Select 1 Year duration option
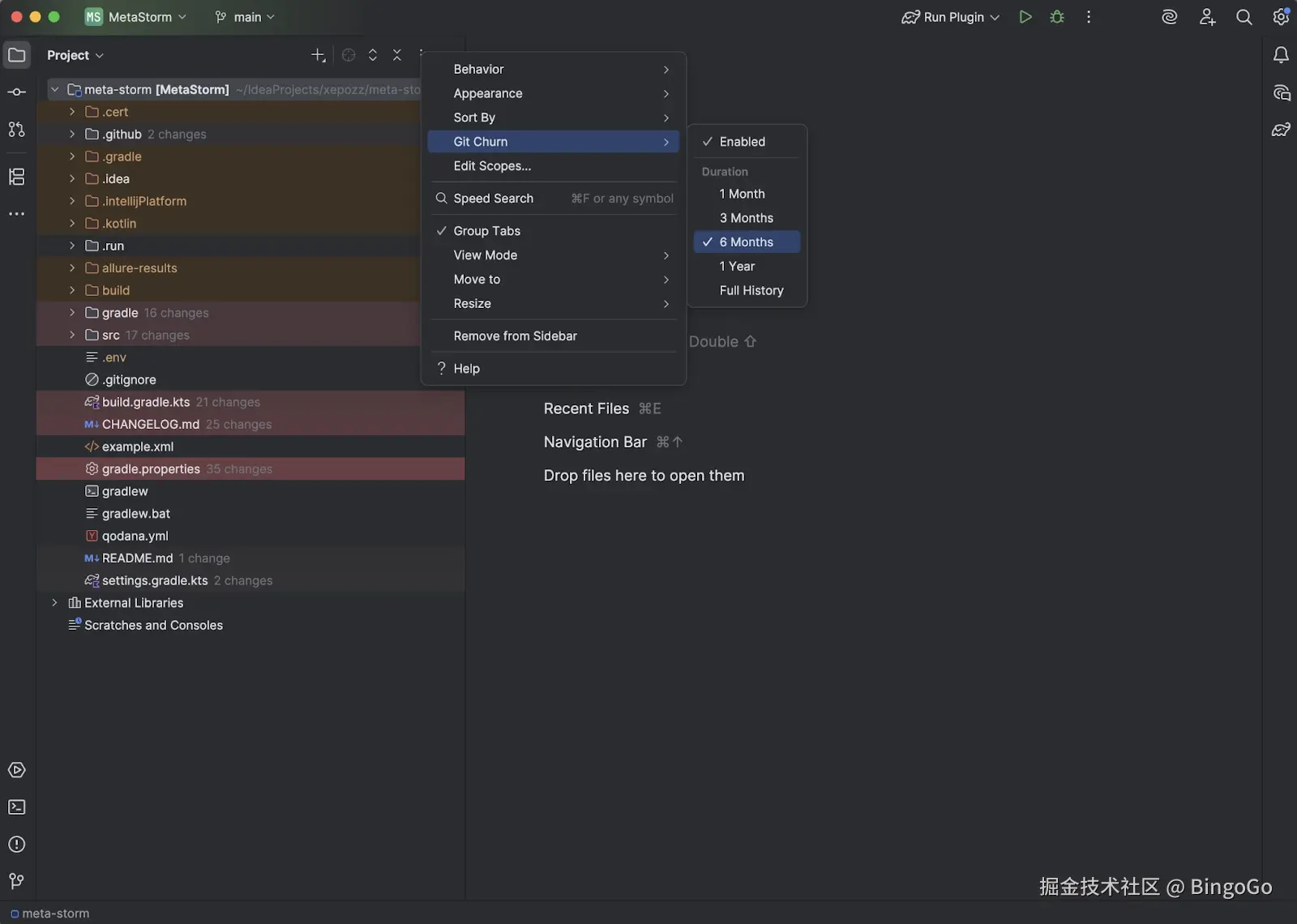The width and height of the screenshot is (1297, 924). coord(738,266)
